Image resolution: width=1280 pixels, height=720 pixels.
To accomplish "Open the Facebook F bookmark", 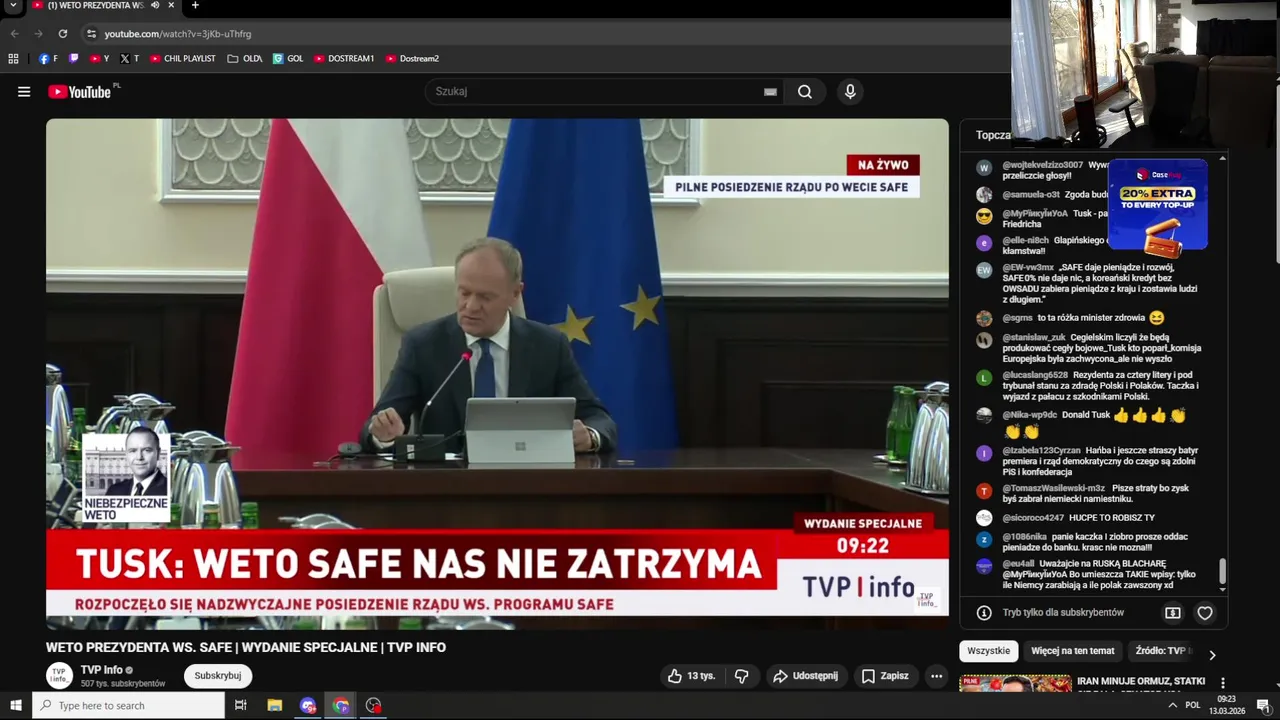I will click(x=48, y=59).
